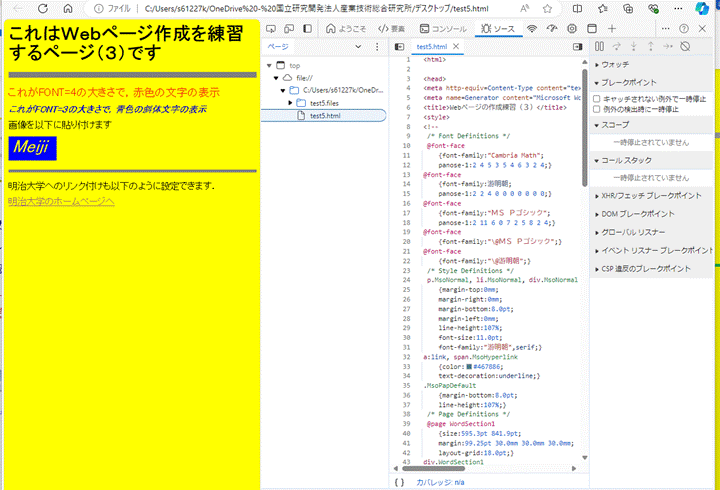Click the pause script execution button
This screenshot has height=490, width=720.
[x=600, y=46]
